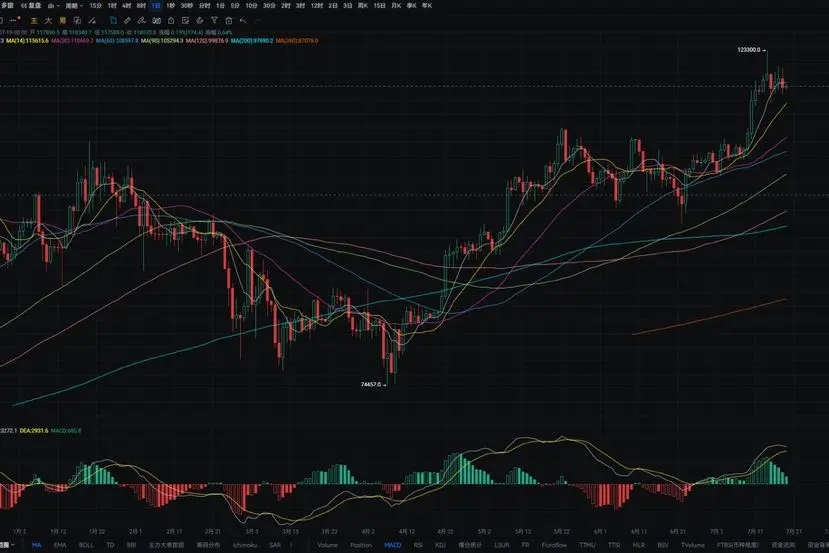Switch to the 年K timeframe

coord(427,6)
